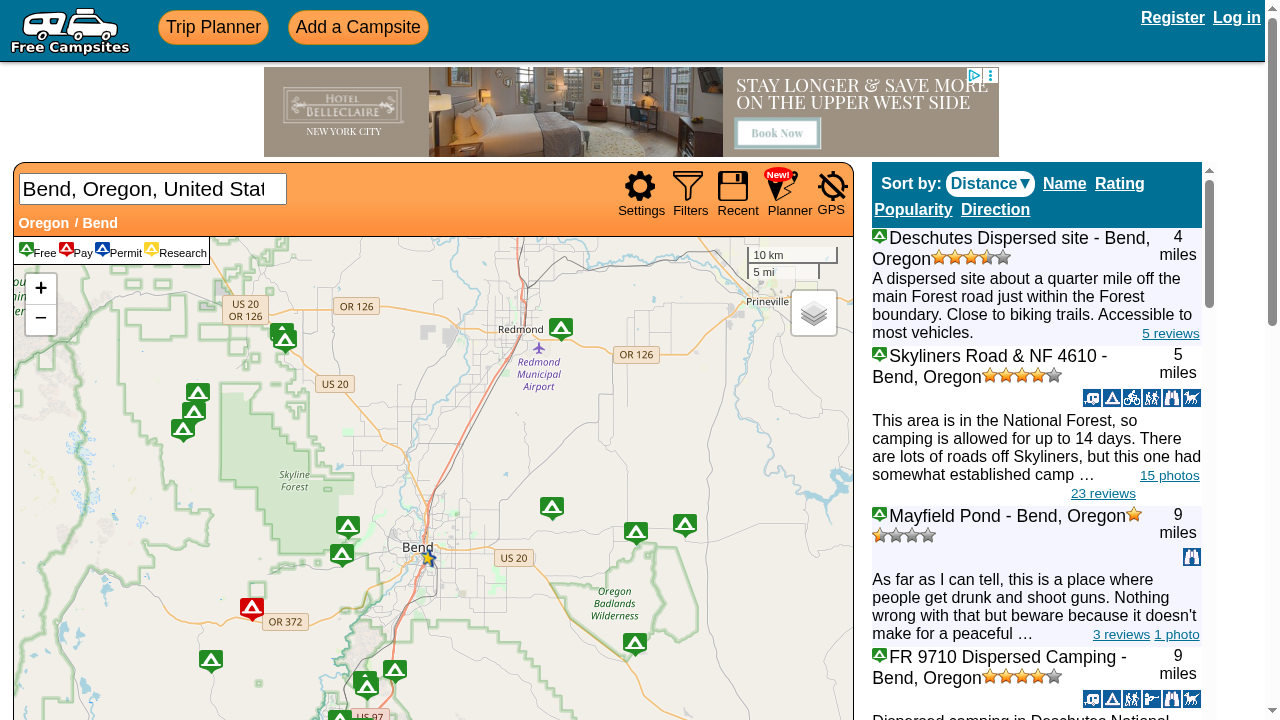Zoom out the map with minus
The image size is (1280, 720).
(41, 319)
